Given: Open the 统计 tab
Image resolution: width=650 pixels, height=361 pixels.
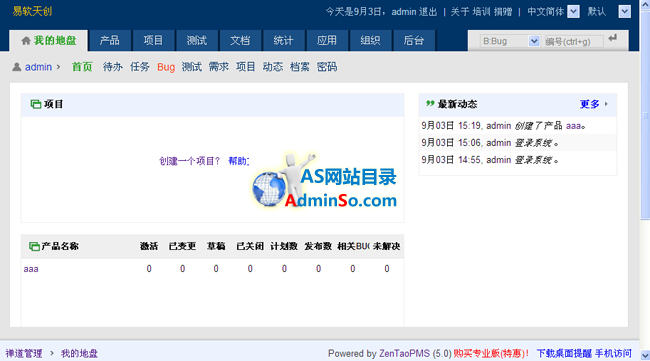Looking at the screenshot, I should [x=284, y=40].
